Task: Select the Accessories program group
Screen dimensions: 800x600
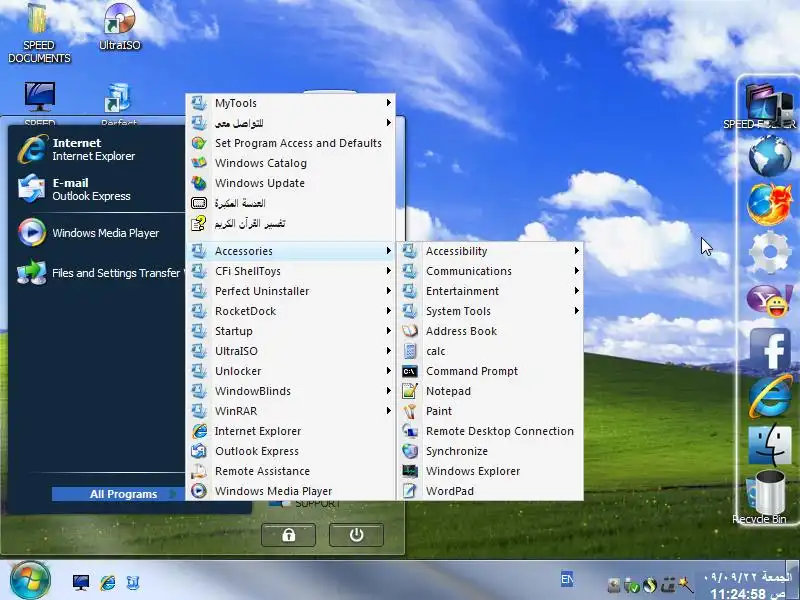Action: (291, 251)
